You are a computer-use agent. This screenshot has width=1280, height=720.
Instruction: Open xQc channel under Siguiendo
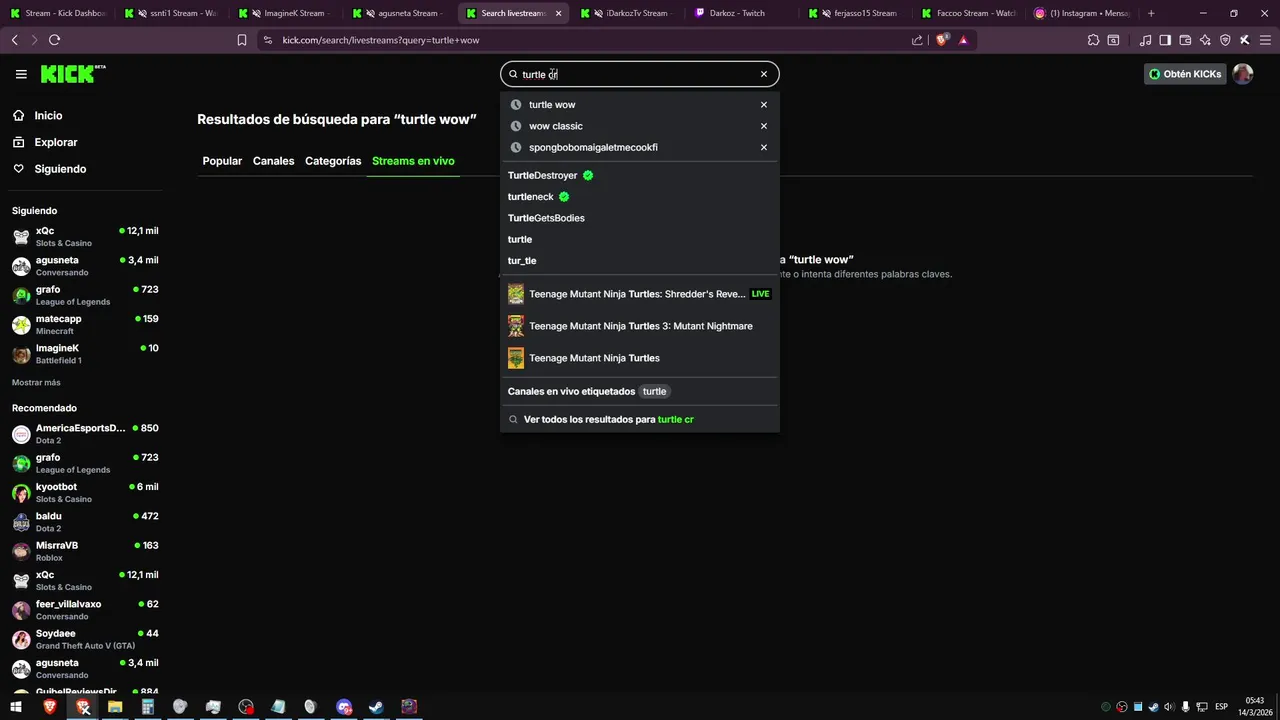tap(85, 236)
